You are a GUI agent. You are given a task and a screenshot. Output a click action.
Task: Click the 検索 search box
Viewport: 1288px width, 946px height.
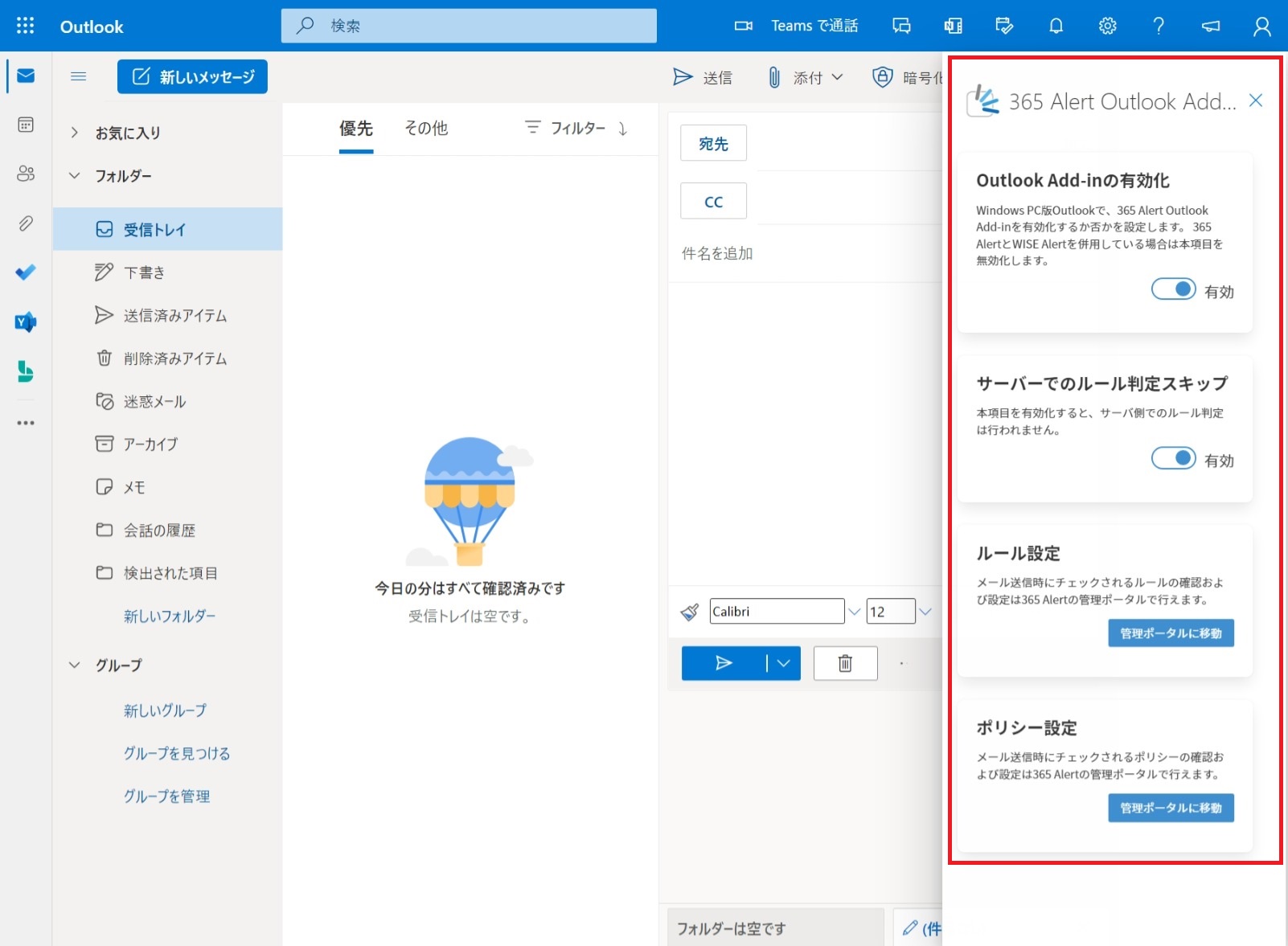469,26
